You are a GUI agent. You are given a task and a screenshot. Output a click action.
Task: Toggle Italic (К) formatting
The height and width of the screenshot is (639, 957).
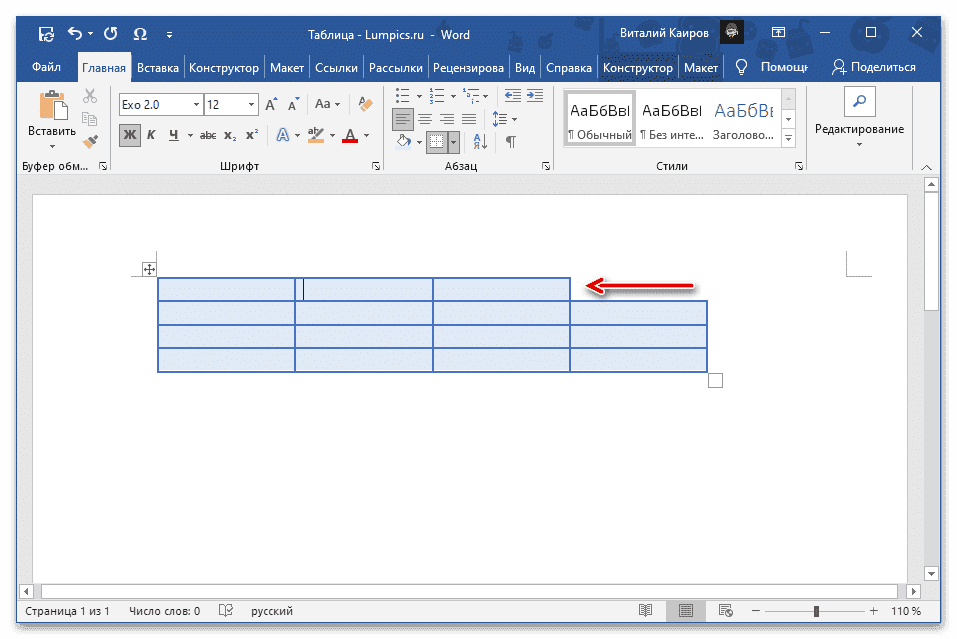[x=151, y=135]
